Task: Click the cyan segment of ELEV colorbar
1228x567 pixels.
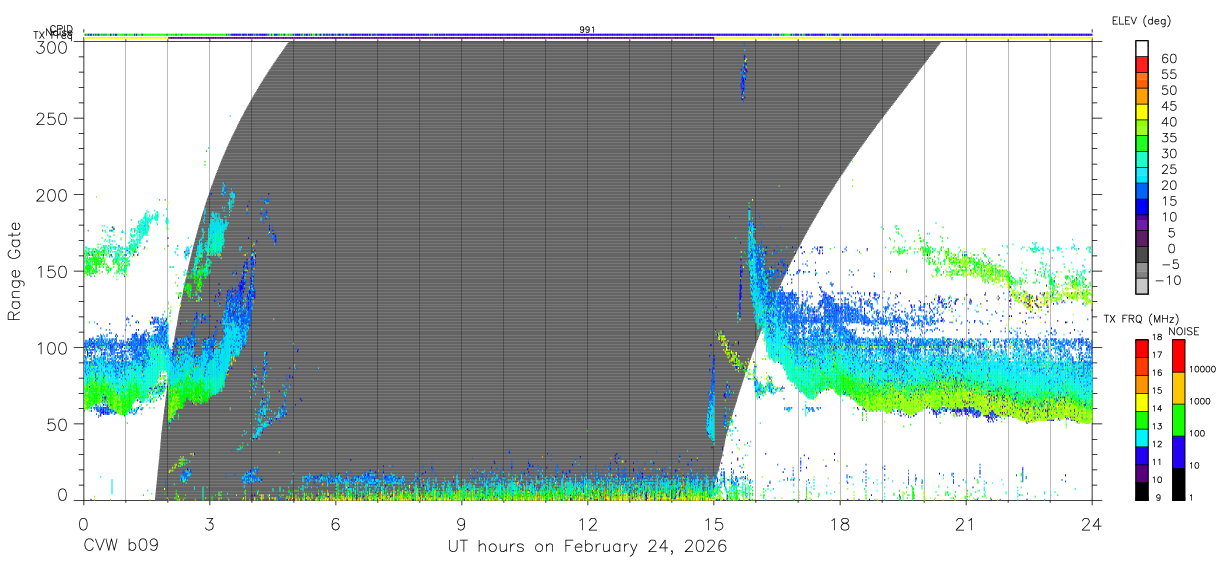Action: [1143, 173]
